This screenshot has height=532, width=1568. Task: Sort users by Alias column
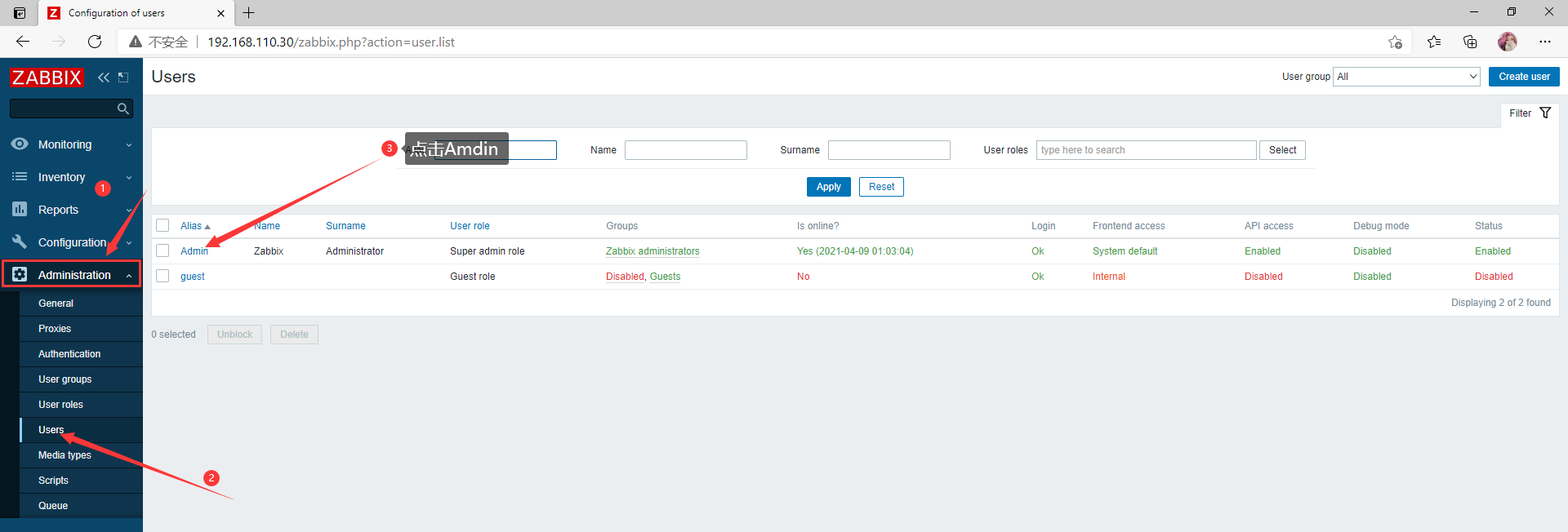coord(195,226)
